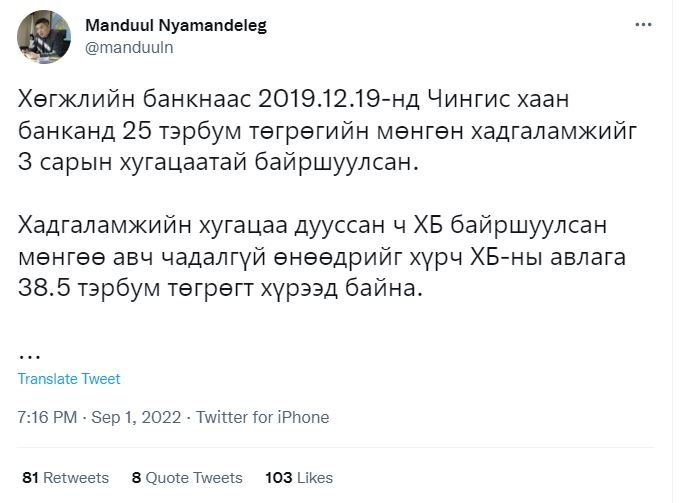View the 81 Retweets list
This screenshot has height=503, width=697.
coord(65,478)
